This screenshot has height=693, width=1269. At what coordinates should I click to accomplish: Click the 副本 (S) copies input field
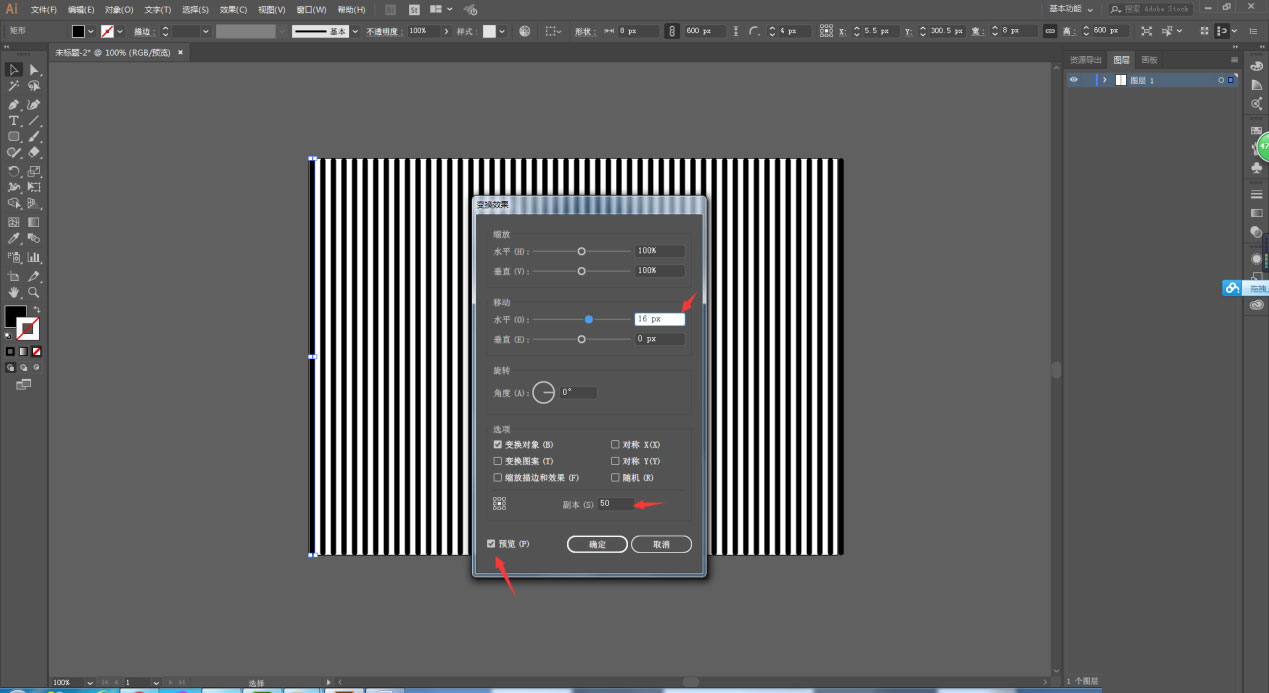point(614,503)
